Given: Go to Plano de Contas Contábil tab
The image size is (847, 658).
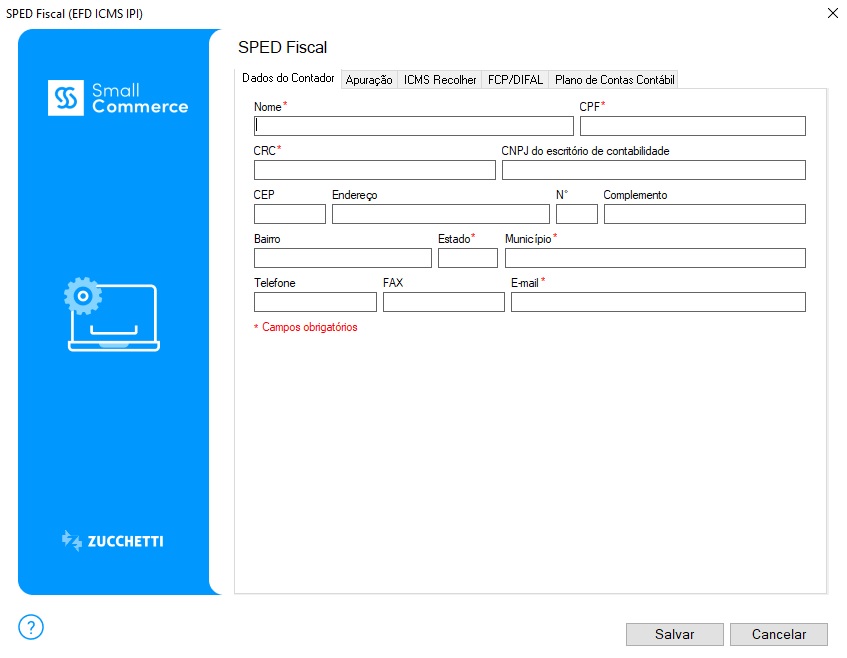Looking at the screenshot, I should (614, 80).
